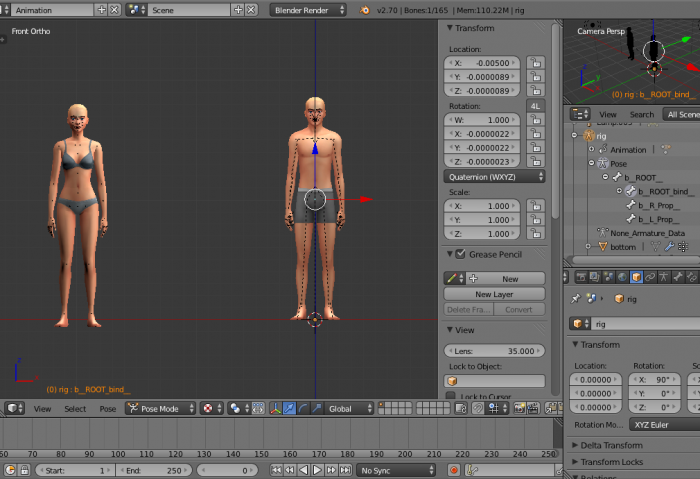The image size is (700, 479).
Task: Click the record keyframe button in timeline
Action: (x=454, y=470)
